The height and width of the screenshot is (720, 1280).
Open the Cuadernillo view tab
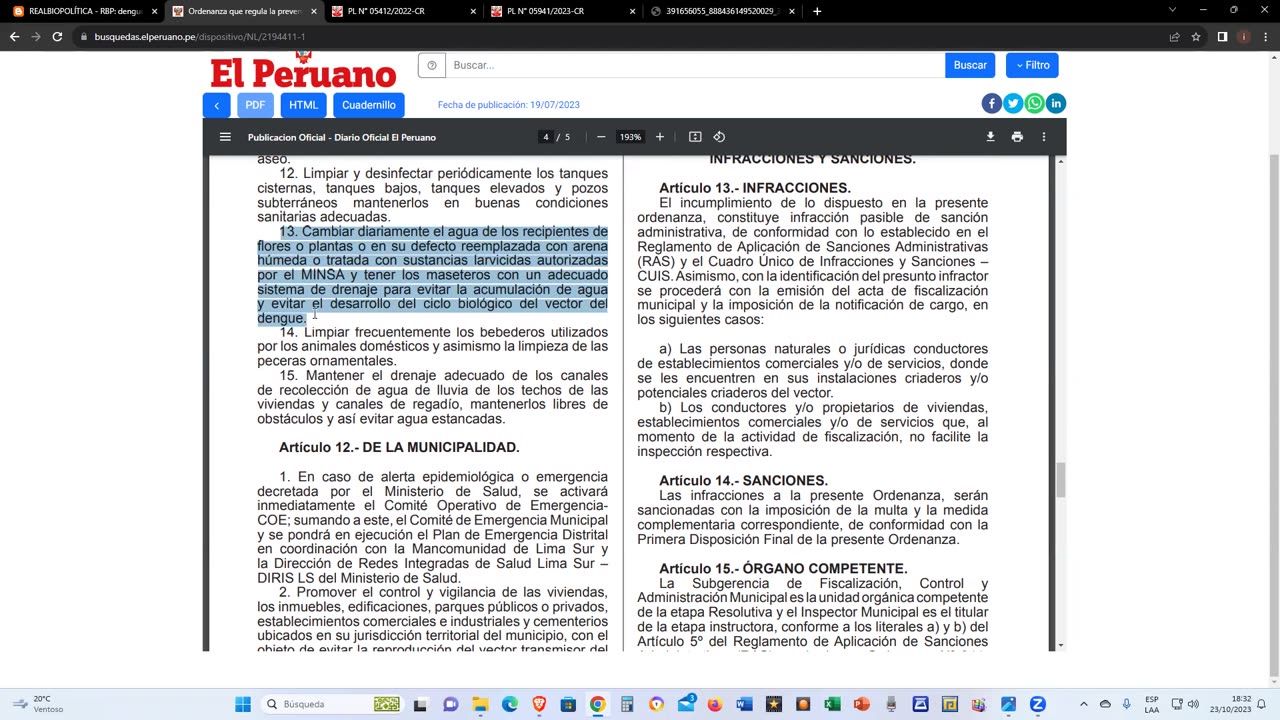pyautogui.click(x=368, y=105)
